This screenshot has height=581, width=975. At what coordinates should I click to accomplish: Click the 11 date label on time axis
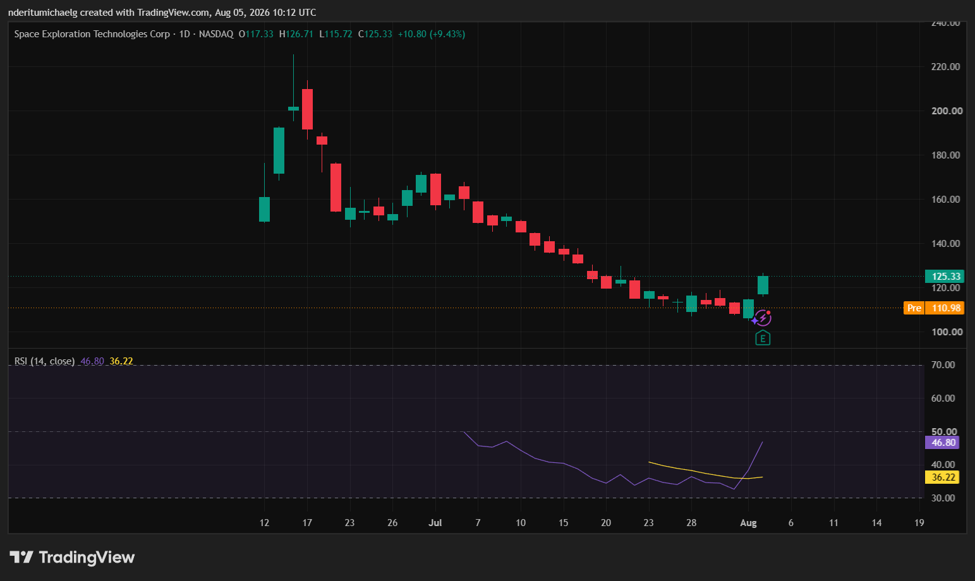pos(833,523)
